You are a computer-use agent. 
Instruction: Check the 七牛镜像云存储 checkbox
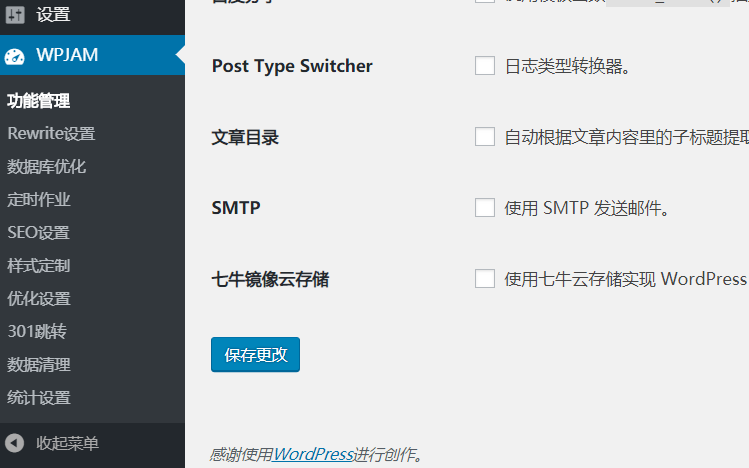(485, 279)
